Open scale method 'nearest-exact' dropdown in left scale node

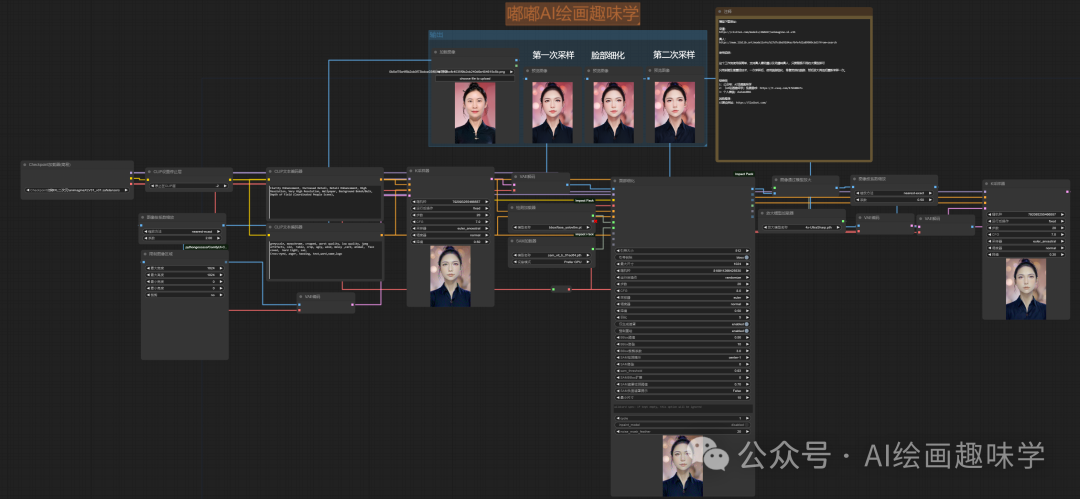click(x=182, y=232)
